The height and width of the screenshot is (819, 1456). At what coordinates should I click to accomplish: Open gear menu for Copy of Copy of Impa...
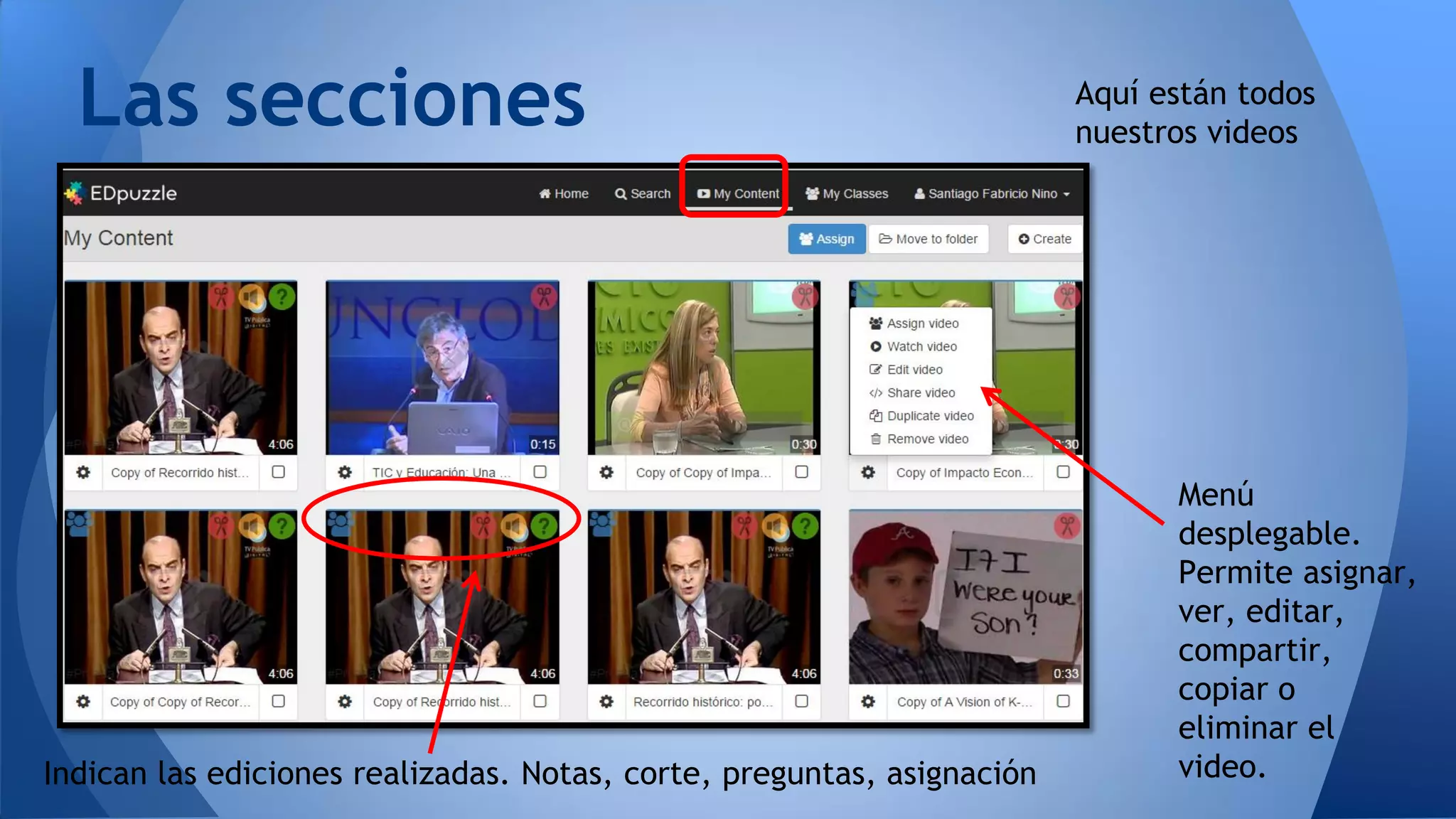click(606, 472)
